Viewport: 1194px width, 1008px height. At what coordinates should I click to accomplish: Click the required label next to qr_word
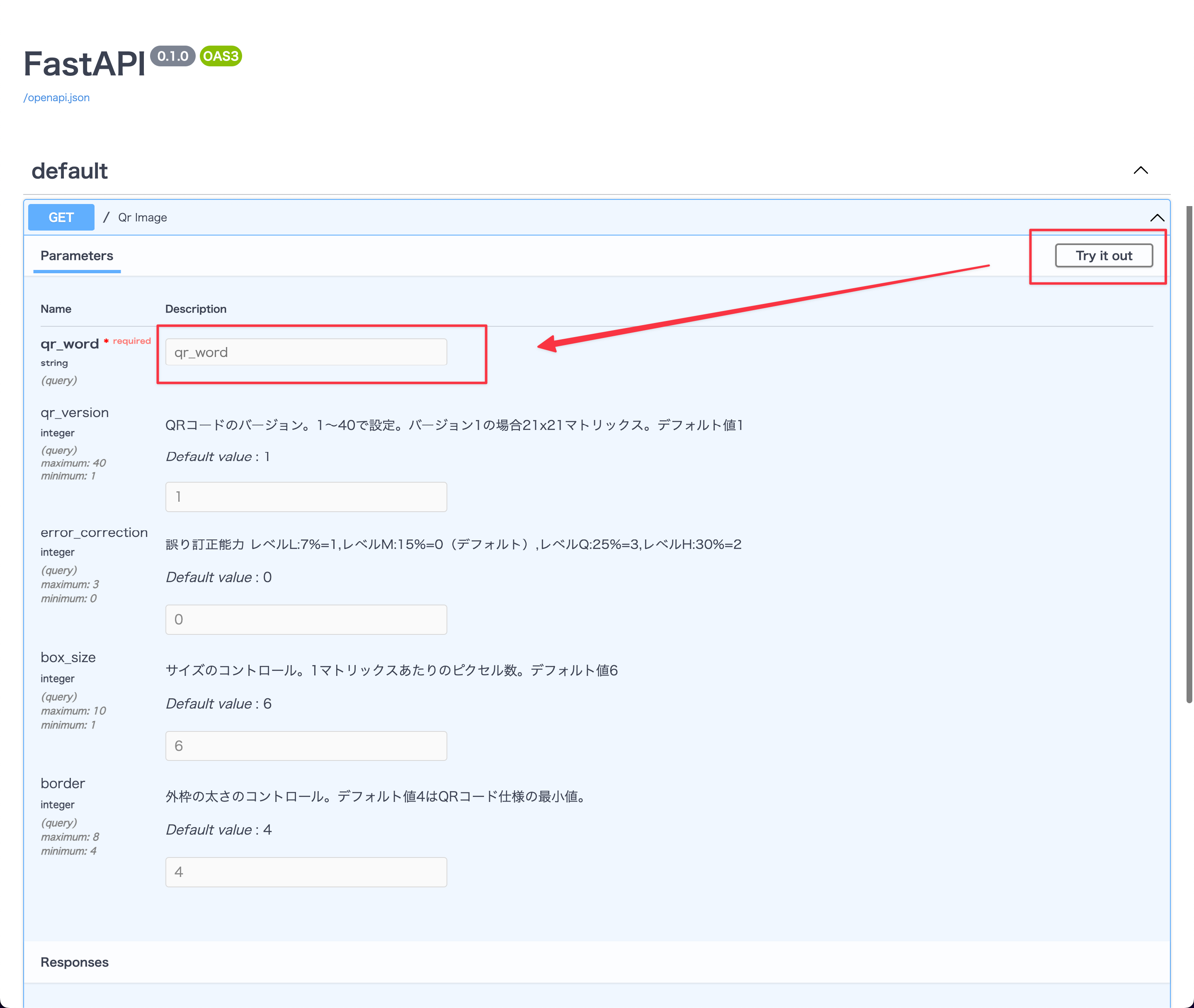click(x=132, y=341)
